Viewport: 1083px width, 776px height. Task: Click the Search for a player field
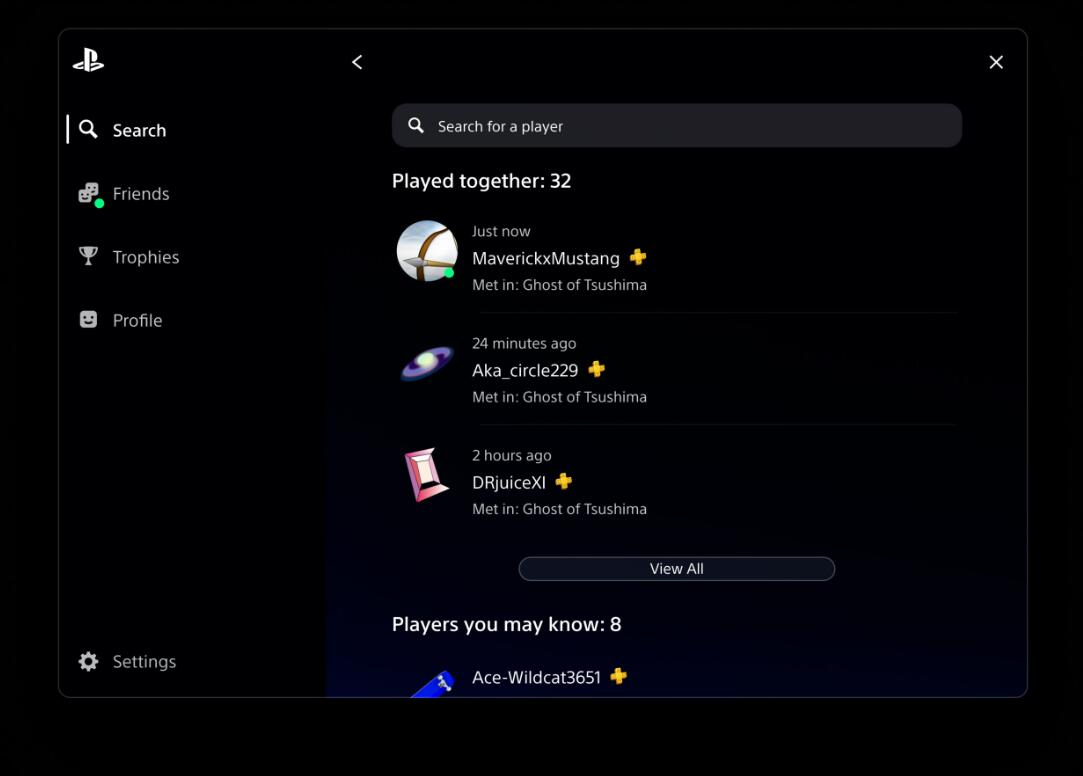pos(677,126)
